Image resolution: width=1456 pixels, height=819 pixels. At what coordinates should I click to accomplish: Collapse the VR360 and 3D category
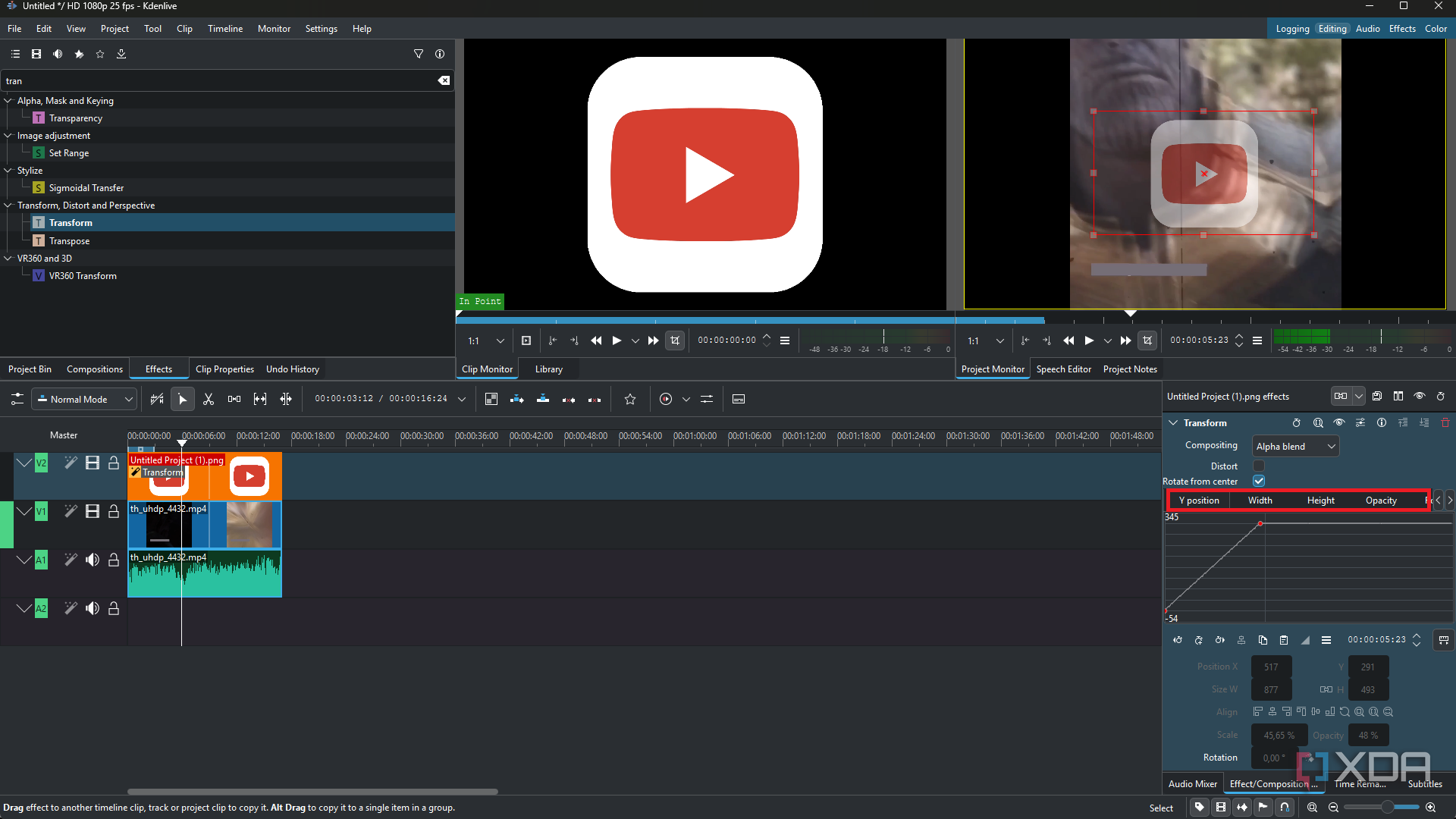coord(8,259)
